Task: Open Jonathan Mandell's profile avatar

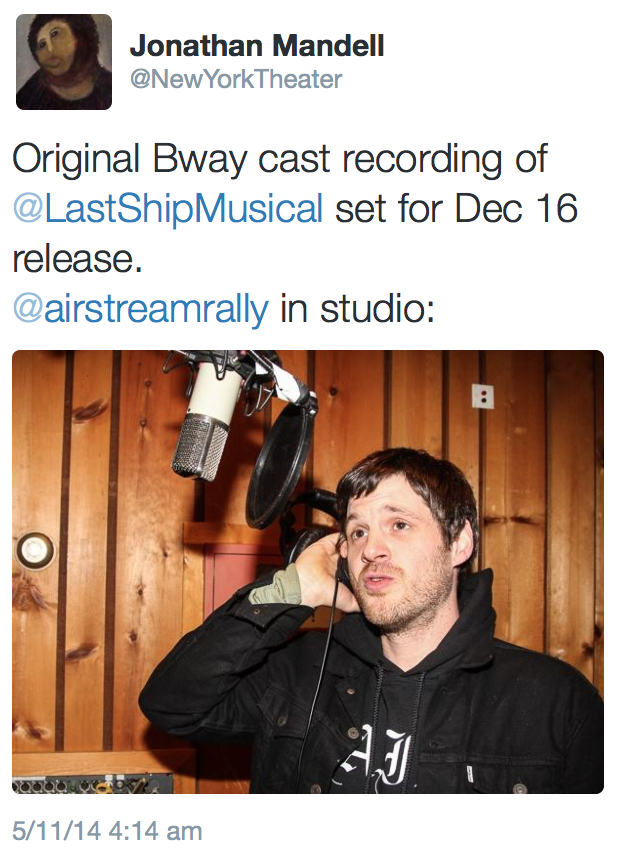Action: click(64, 62)
